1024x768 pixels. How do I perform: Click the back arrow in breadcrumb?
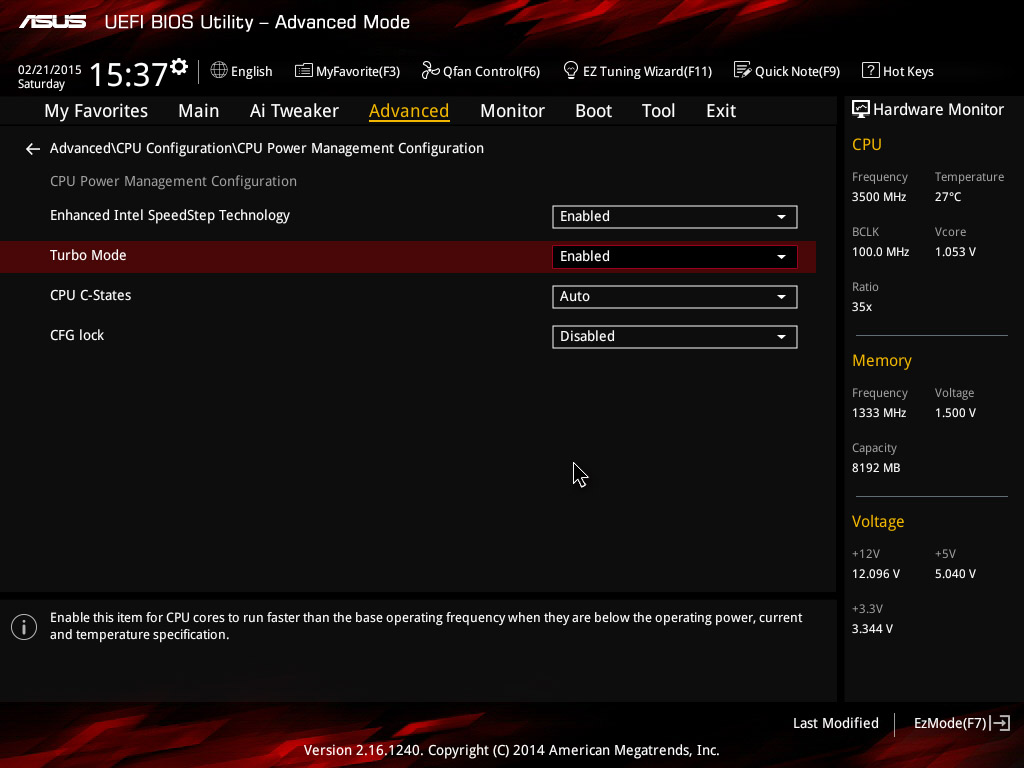point(33,150)
